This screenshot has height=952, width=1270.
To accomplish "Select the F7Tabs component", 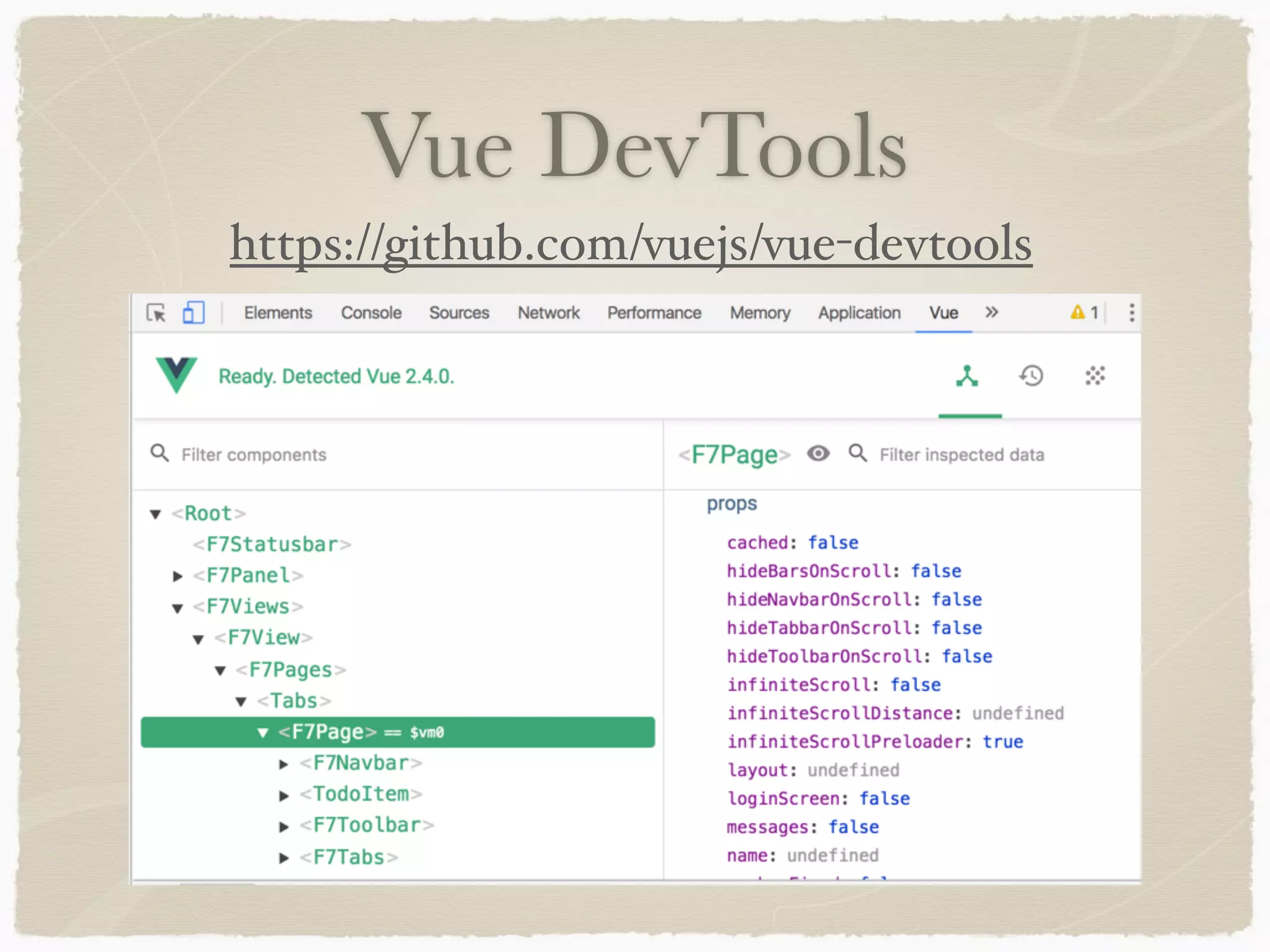I will [x=349, y=857].
